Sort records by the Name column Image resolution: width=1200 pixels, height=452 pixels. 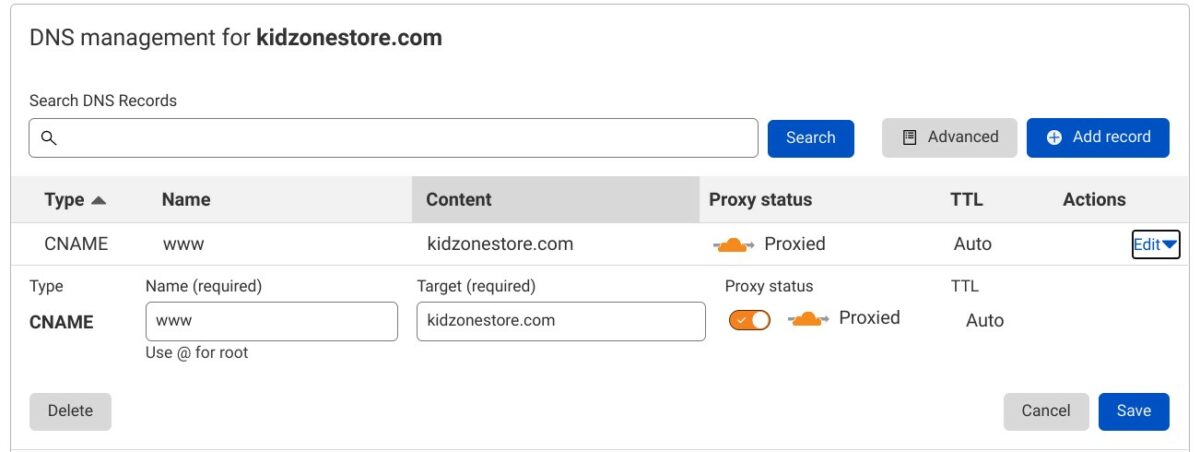[x=186, y=200]
